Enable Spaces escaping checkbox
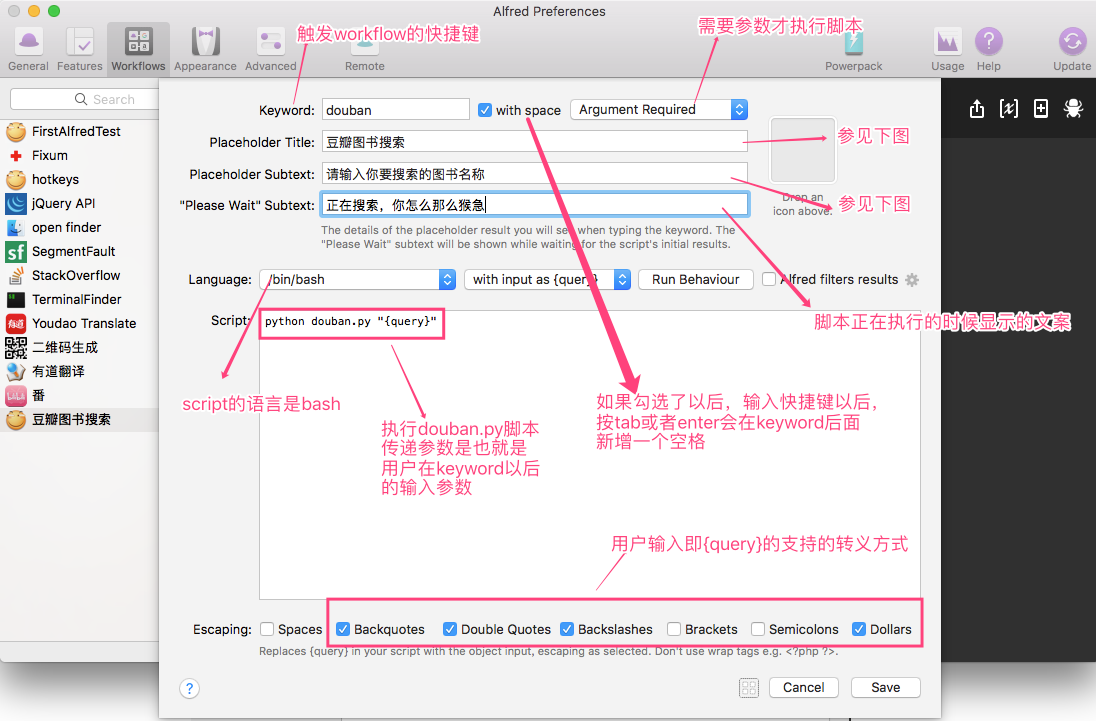Screen dimensions: 1096x721 [x=267, y=629]
